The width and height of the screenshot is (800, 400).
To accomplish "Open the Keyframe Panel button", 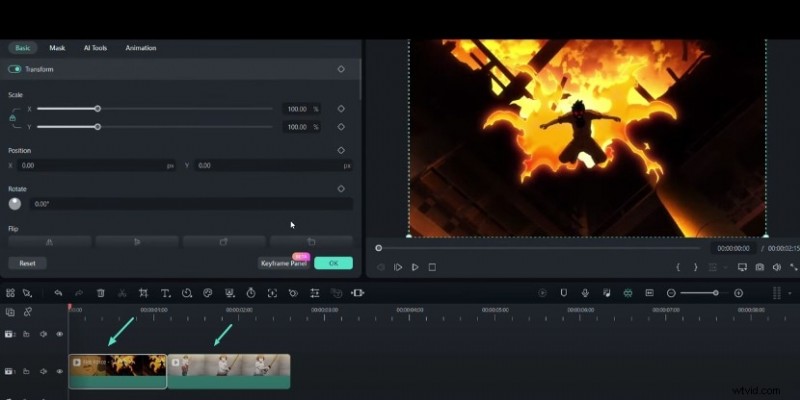I will tap(284, 263).
